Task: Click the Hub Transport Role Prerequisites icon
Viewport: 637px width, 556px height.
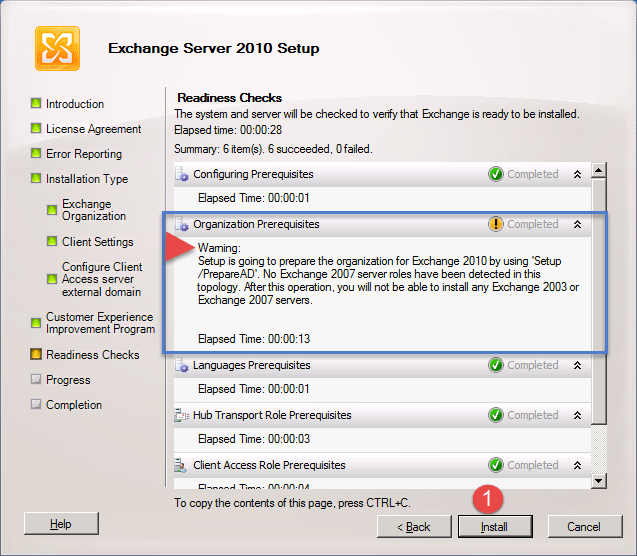Action: click(182, 415)
